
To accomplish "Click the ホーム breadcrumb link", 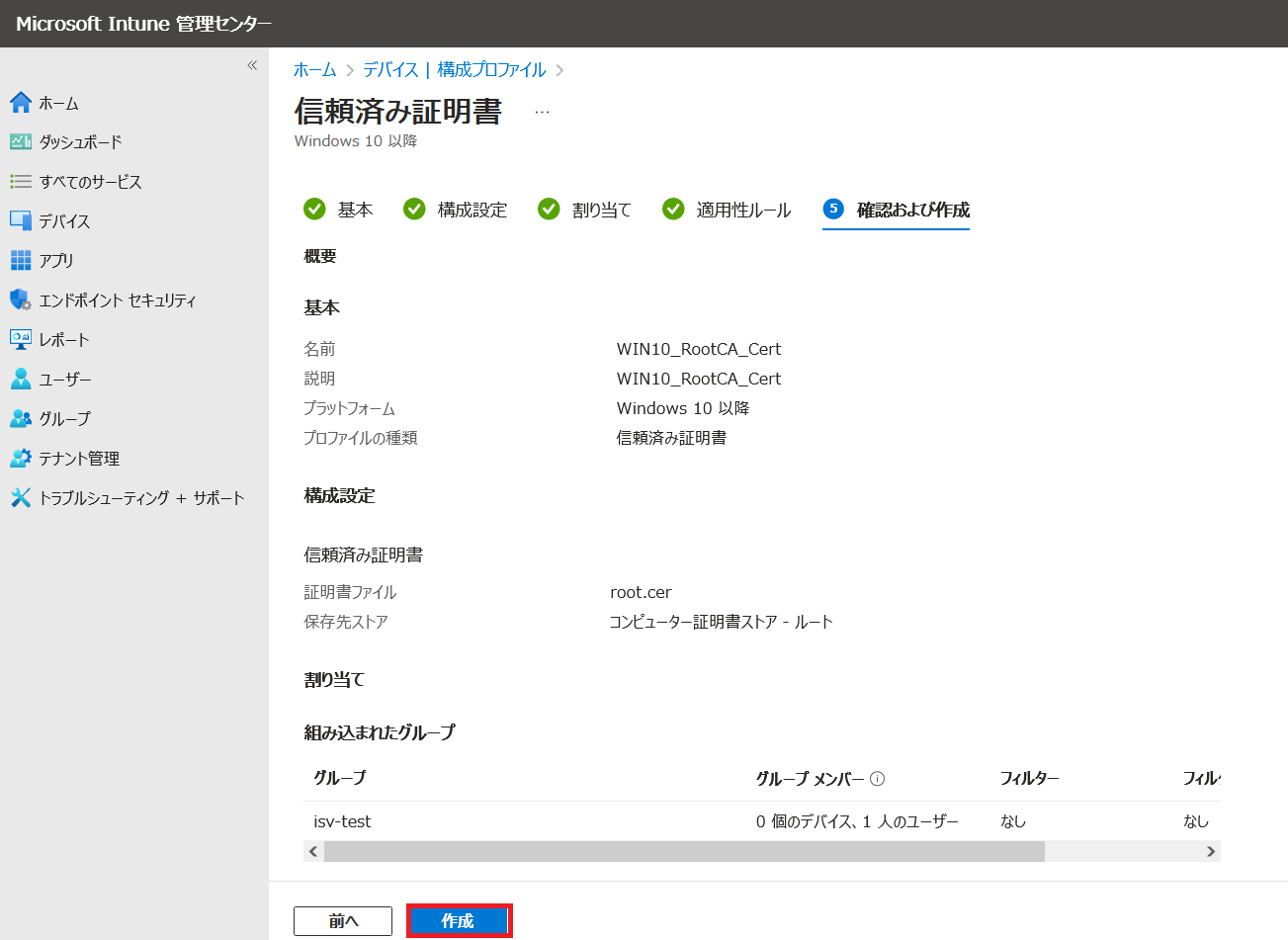I will click(x=315, y=70).
